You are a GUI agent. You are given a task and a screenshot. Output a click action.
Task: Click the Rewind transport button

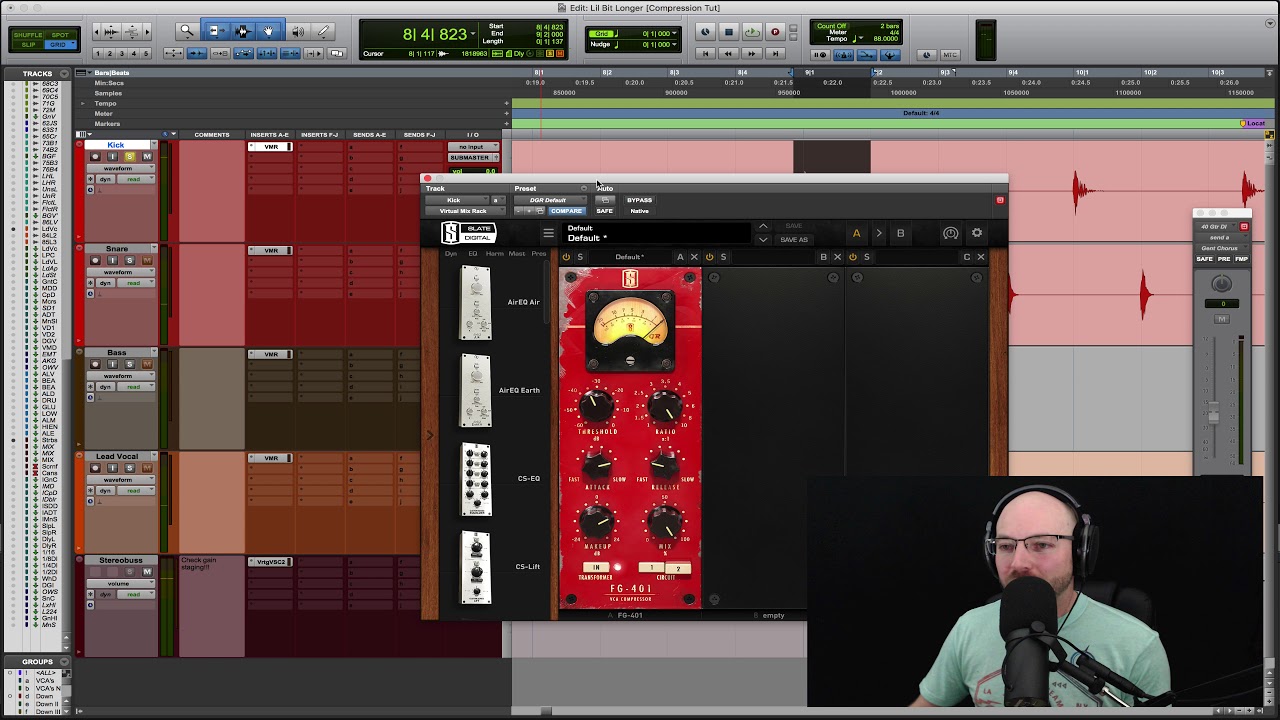tap(728, 53)
